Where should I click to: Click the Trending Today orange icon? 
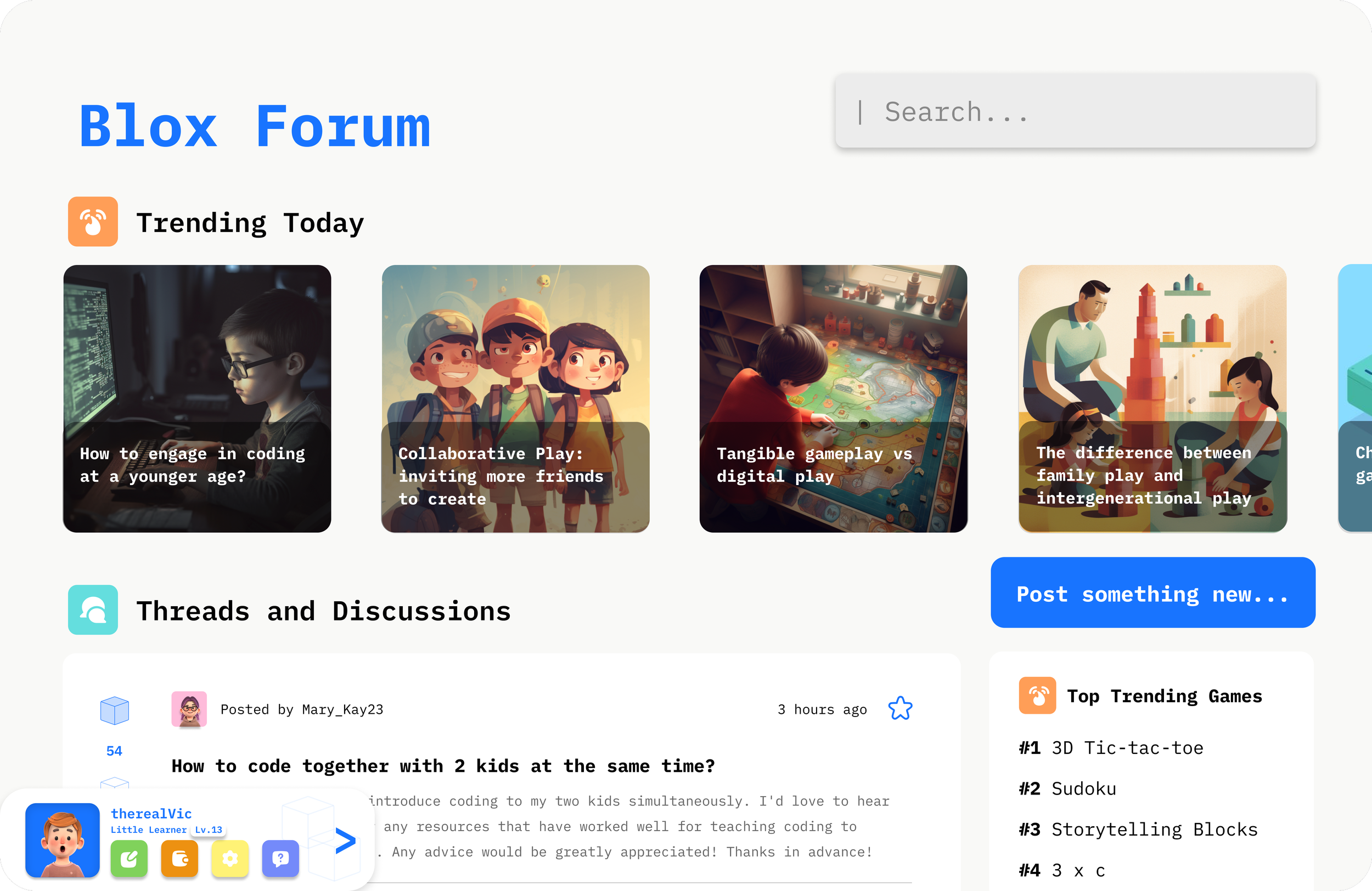(93, 222)
